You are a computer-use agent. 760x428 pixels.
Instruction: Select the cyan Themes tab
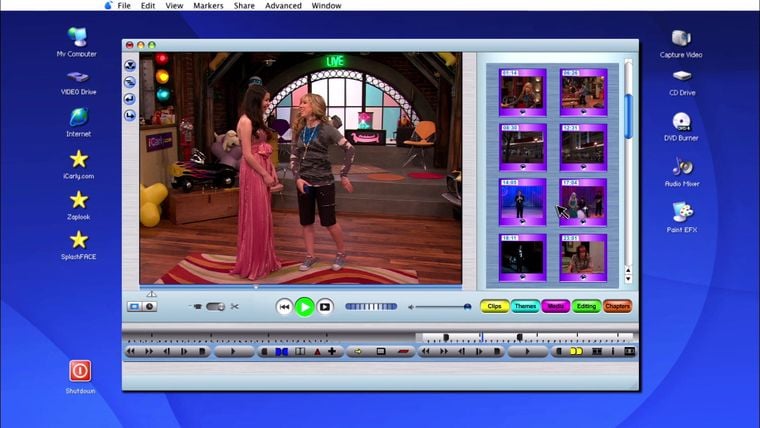(x=525, y=306)
